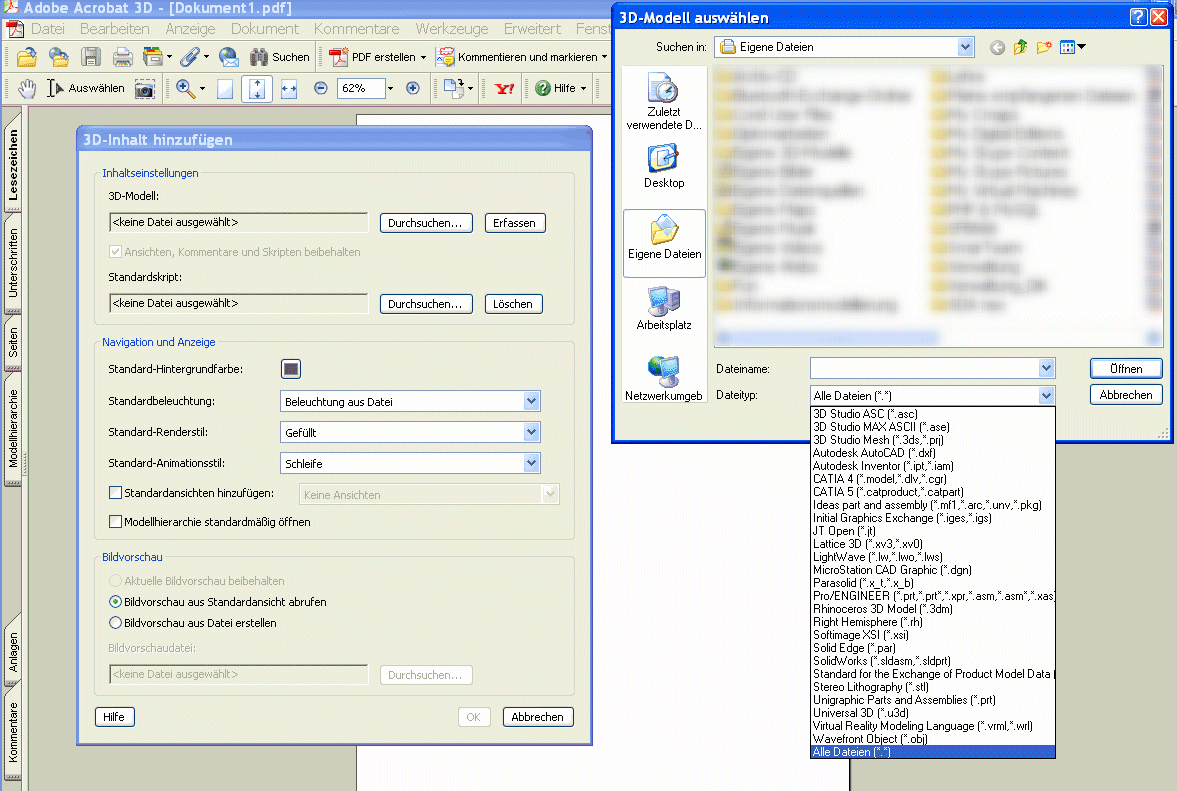The height and width of the screenshot is (791, 1177).
Task: Click the paperclip attach icon
Action: pyautogui.click(x=189, y=57)
